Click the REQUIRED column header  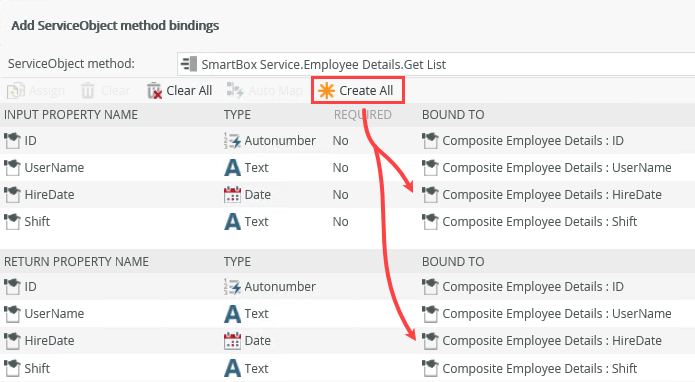[x=363, y=115]
